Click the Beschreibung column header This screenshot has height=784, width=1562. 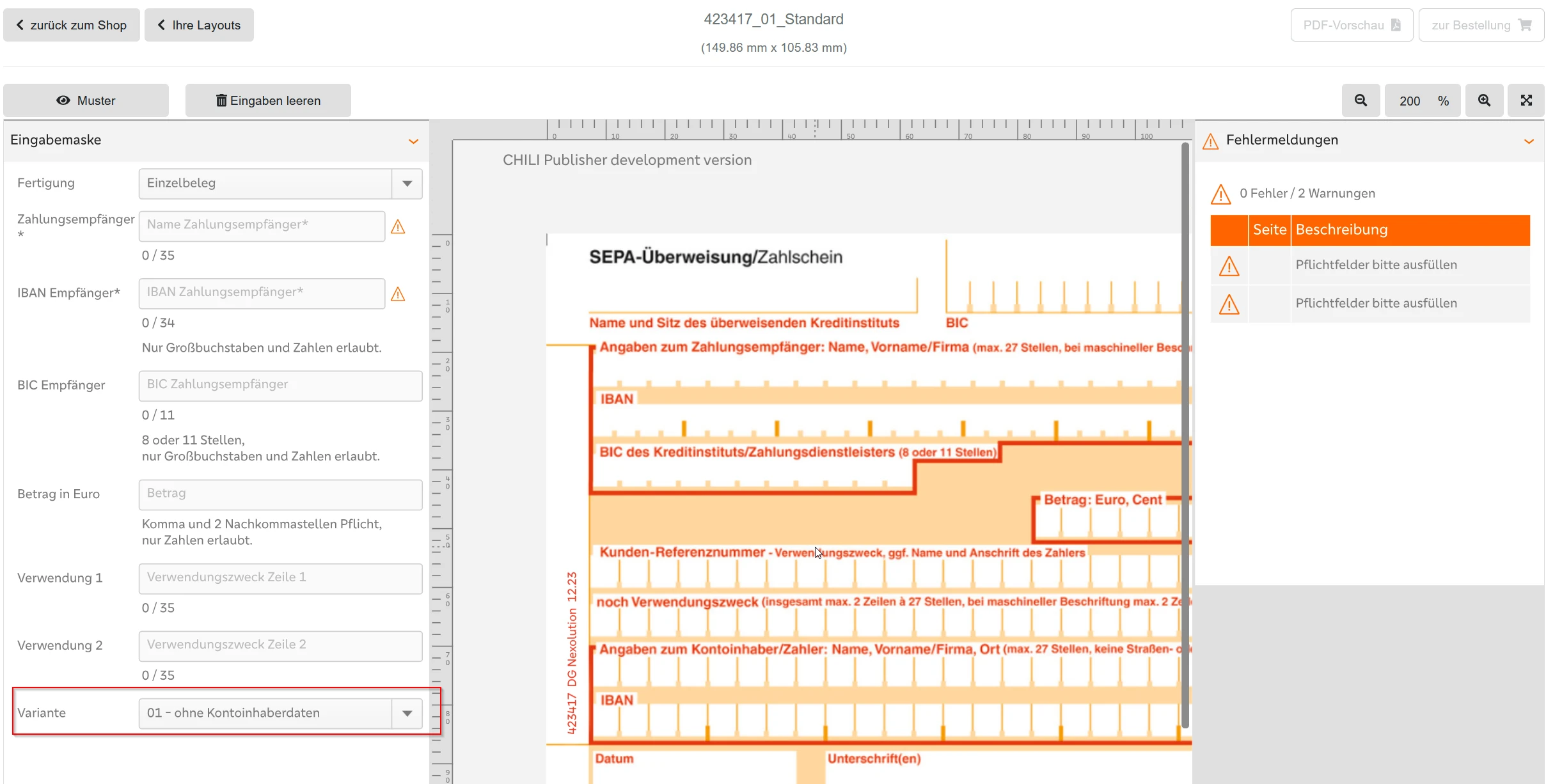click(x=1341, y=230)
